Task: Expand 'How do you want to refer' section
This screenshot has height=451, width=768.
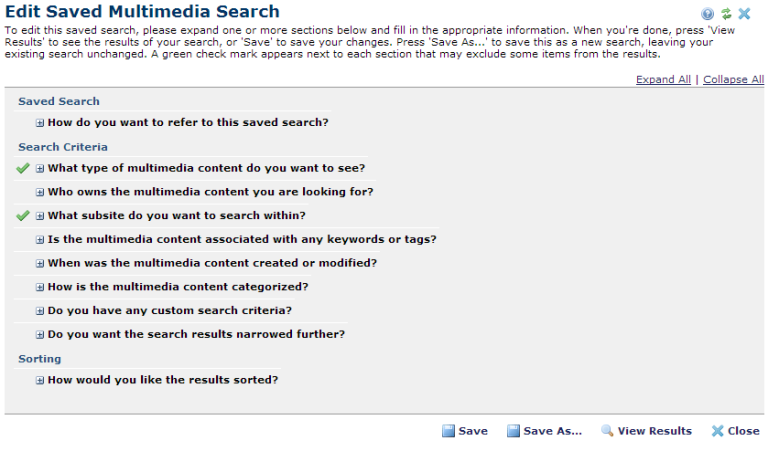Action: click(40, 123)
